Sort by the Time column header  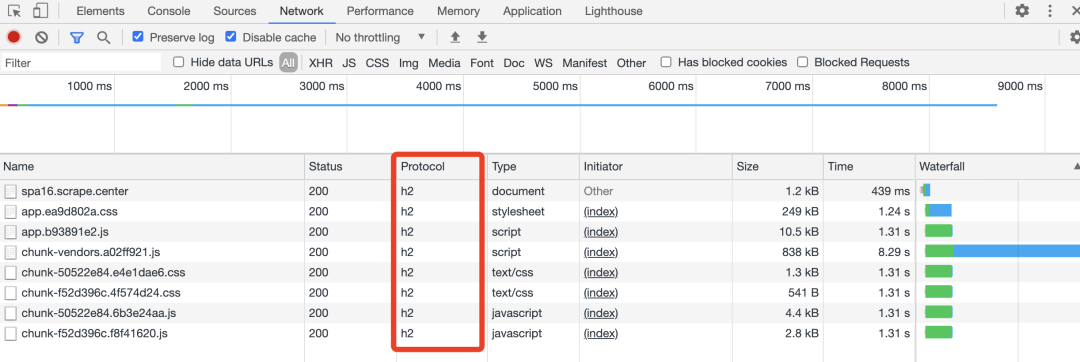point(870,167)
